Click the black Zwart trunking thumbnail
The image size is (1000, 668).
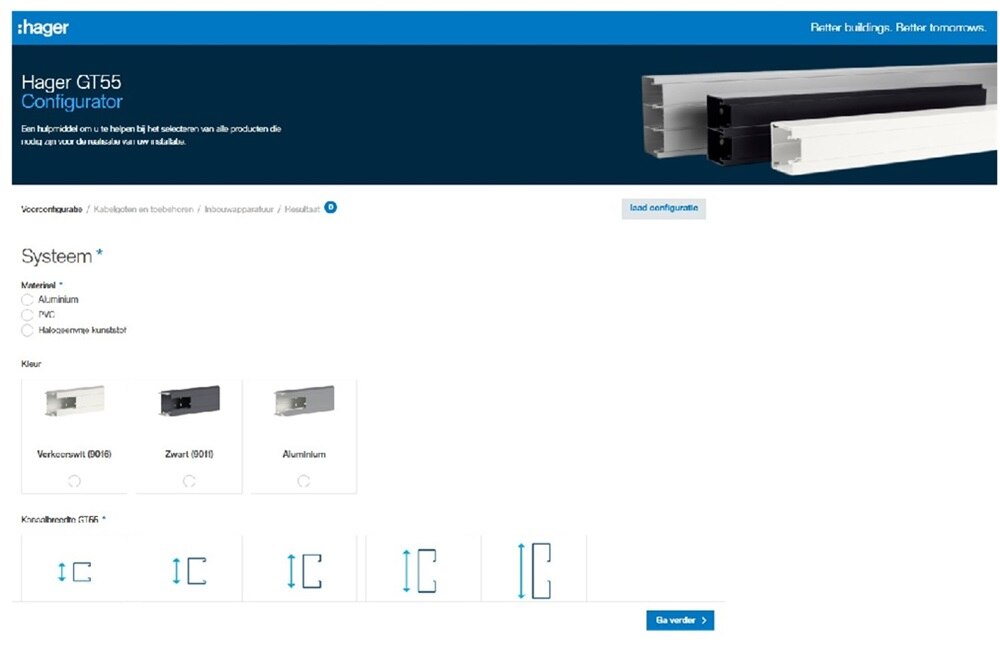(x=189, y=401)
